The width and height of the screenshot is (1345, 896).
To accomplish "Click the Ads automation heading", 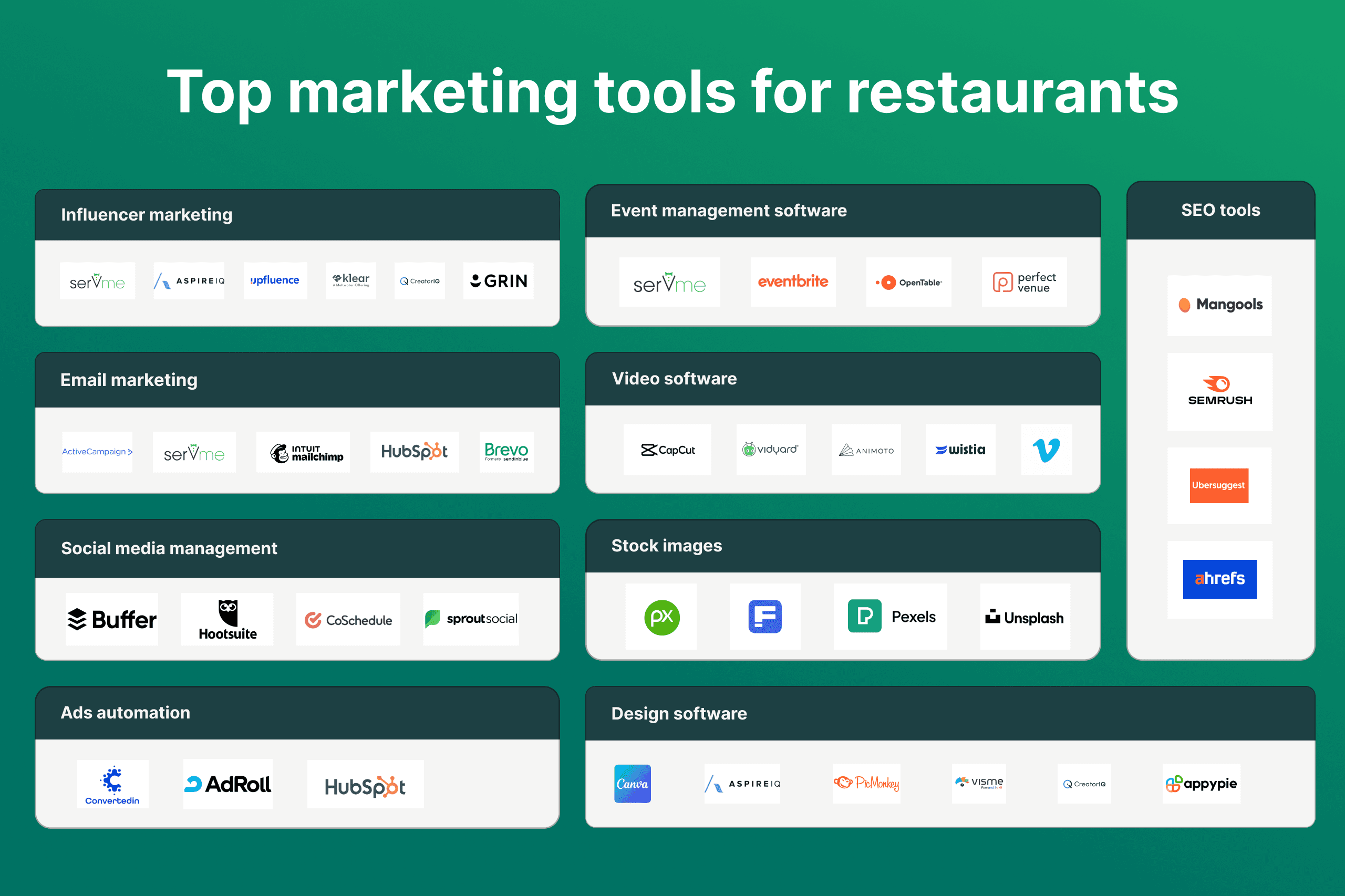I will (x=125, y=713).
